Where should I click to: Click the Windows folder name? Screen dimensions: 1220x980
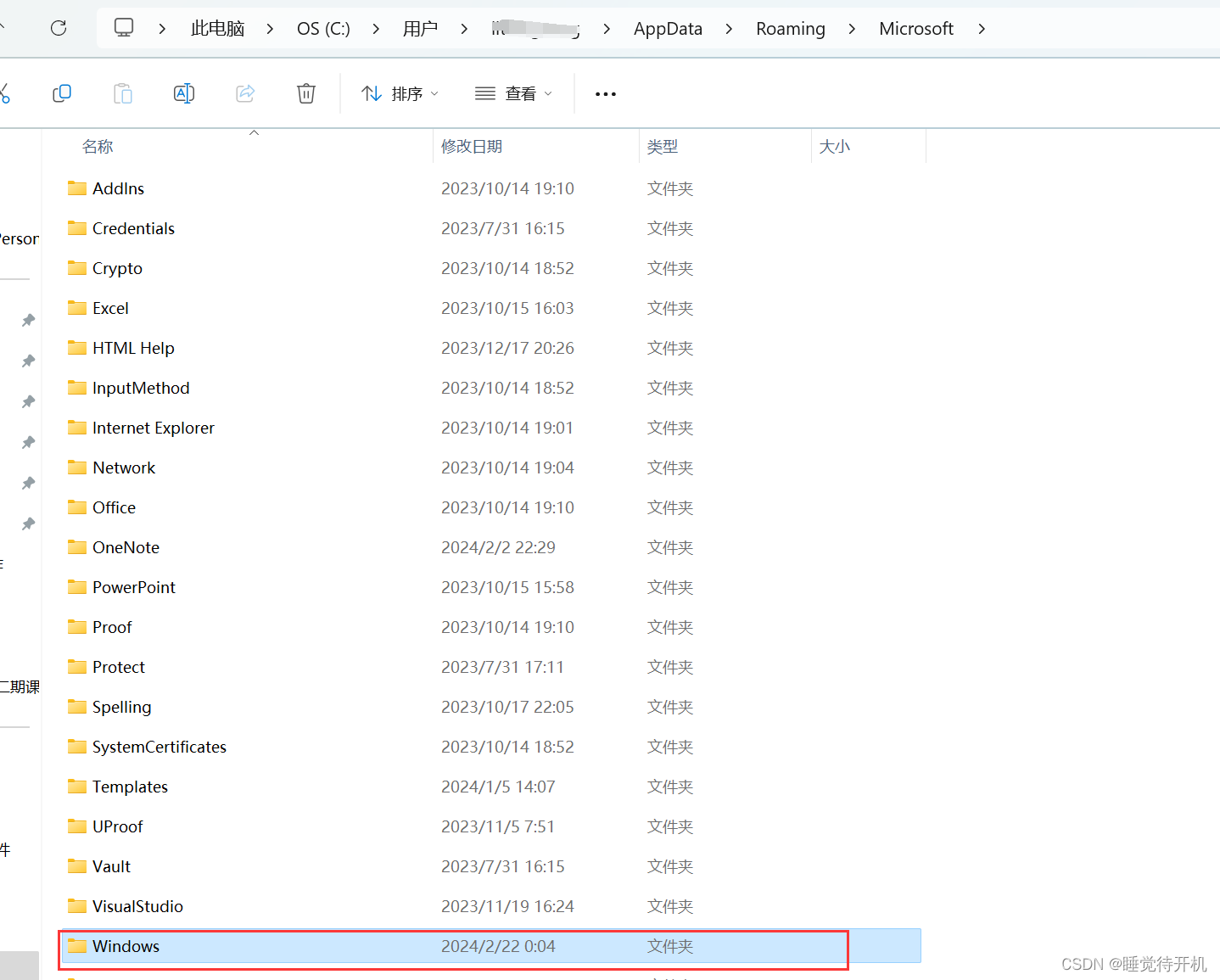[126, 946]
